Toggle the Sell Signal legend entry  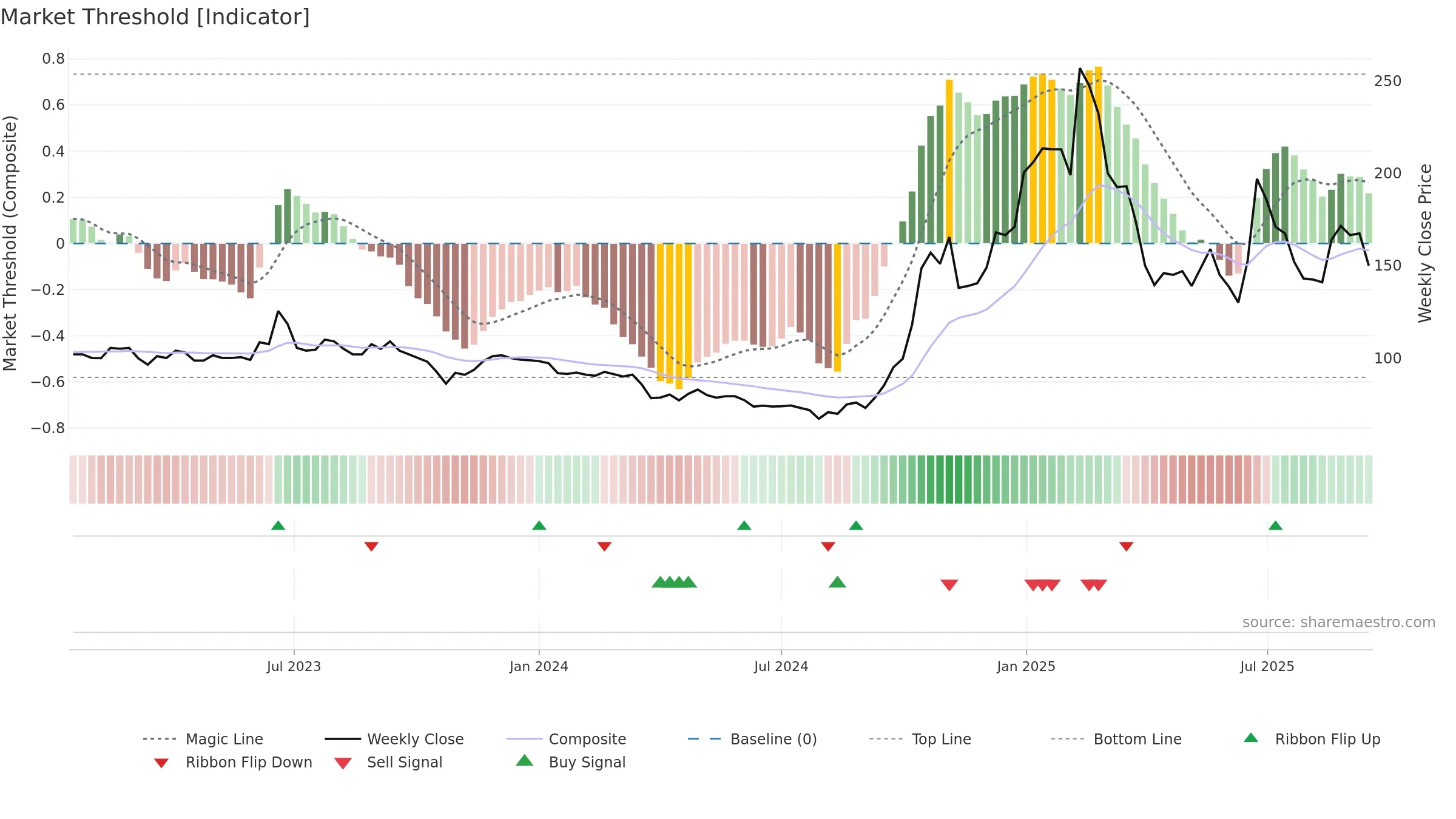pyautogui.click(x=388, y=763)
